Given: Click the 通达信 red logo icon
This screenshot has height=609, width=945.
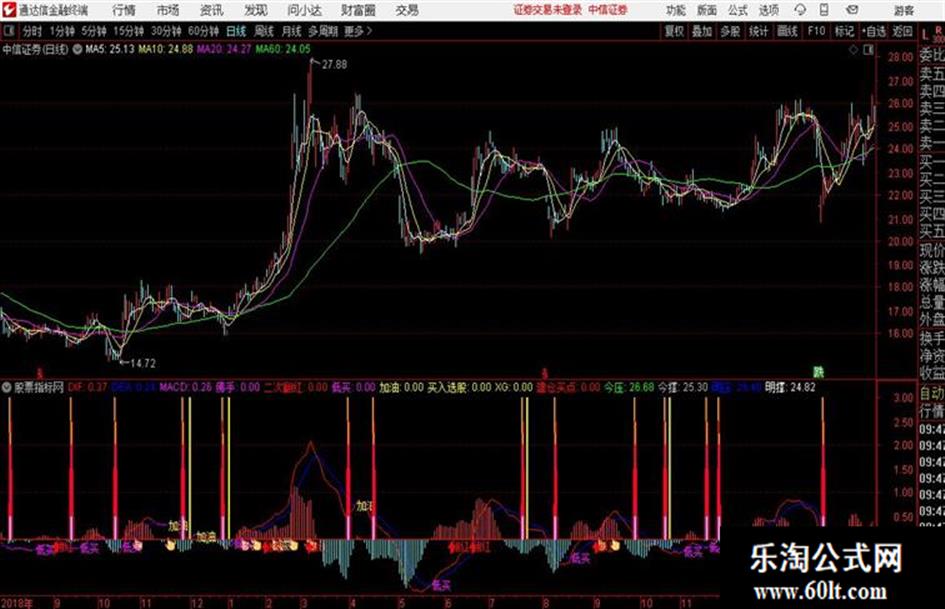Looking at the screenshot, I should click(x=8, y=10).
